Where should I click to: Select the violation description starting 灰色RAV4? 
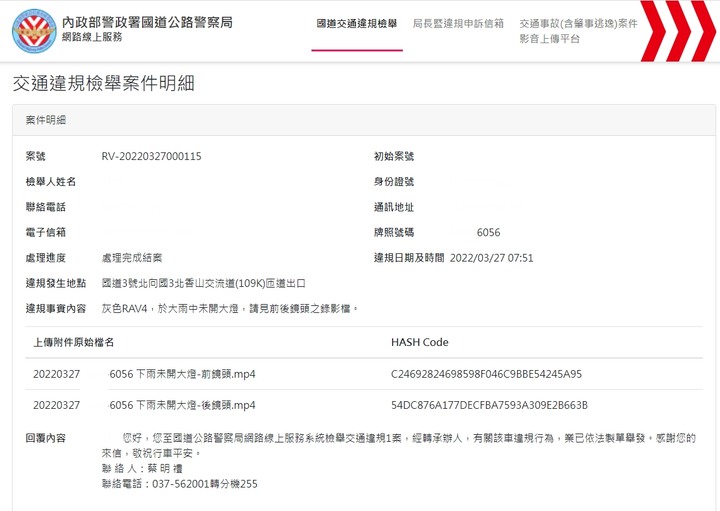tap(230, 309)
